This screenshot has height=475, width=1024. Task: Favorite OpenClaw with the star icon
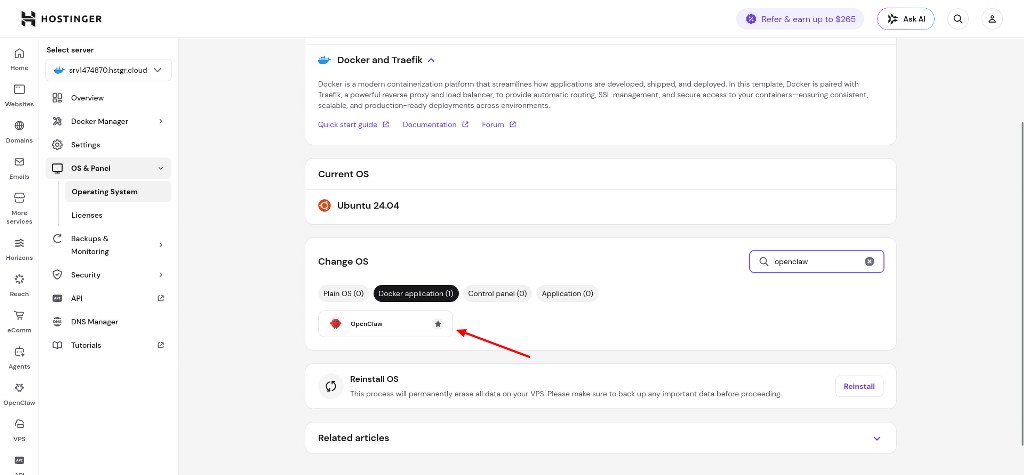pyautogui.click(x=438, y=324)
